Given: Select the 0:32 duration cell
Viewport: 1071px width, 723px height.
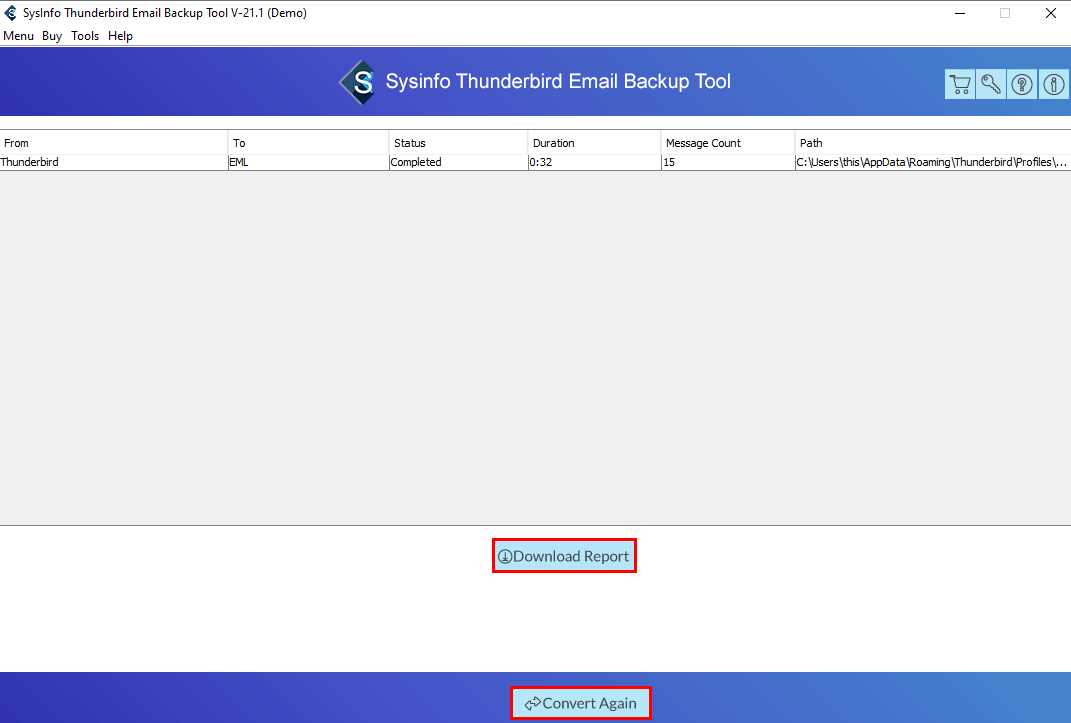Looking at the screenshot, I should tap(594, 162).
